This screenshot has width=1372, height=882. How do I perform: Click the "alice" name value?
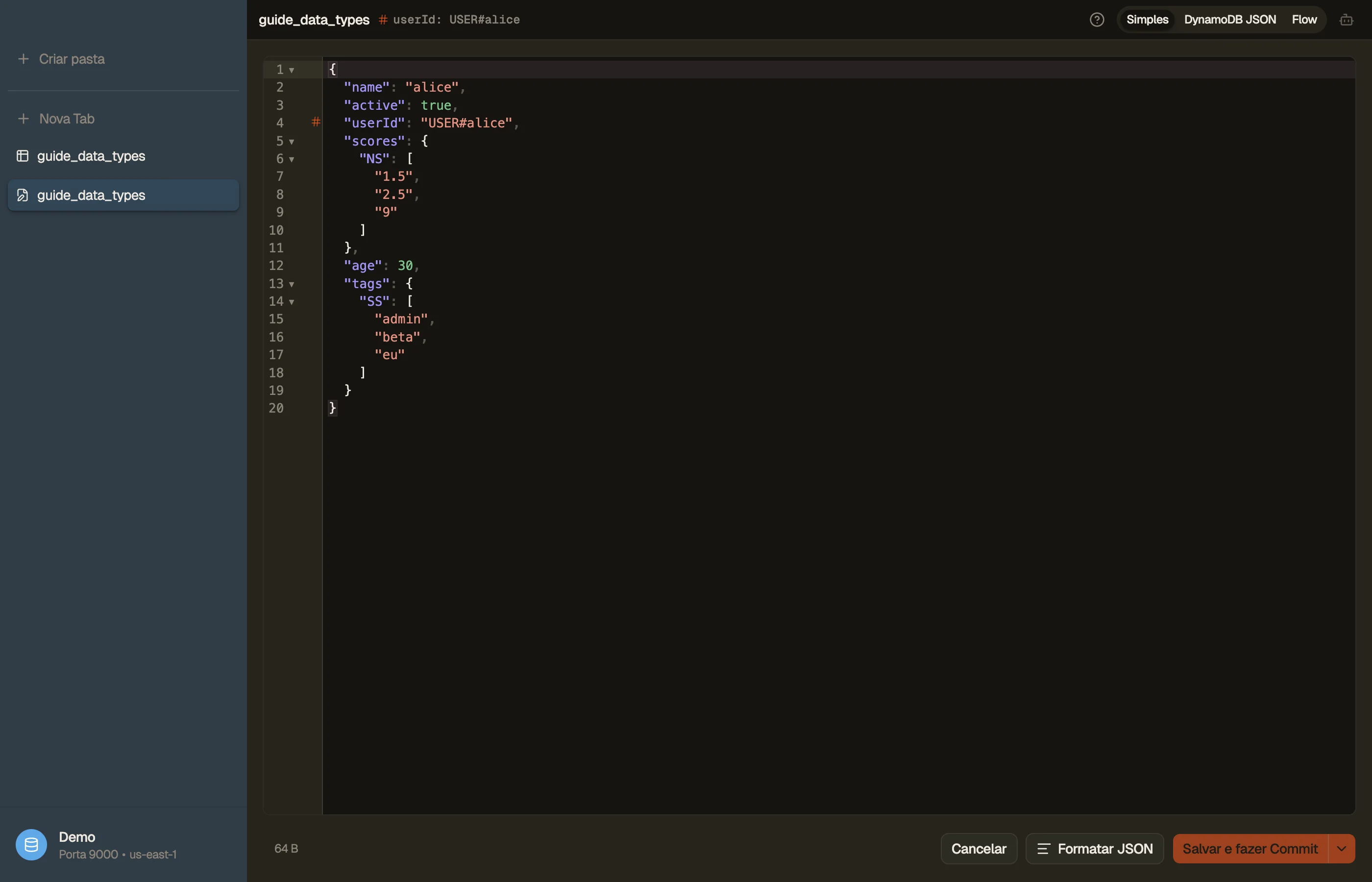[432, 87]
